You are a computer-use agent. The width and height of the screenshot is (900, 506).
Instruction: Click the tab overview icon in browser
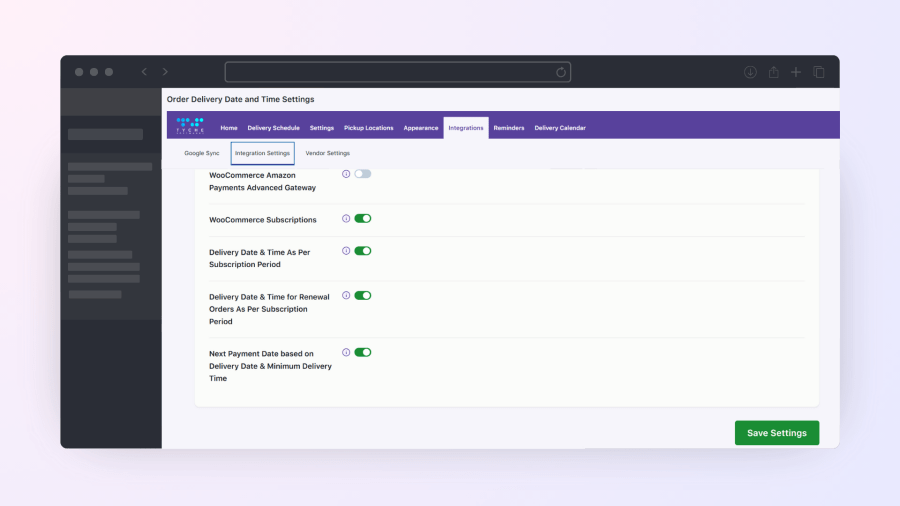pyautogui.click(x=819, y=72)
